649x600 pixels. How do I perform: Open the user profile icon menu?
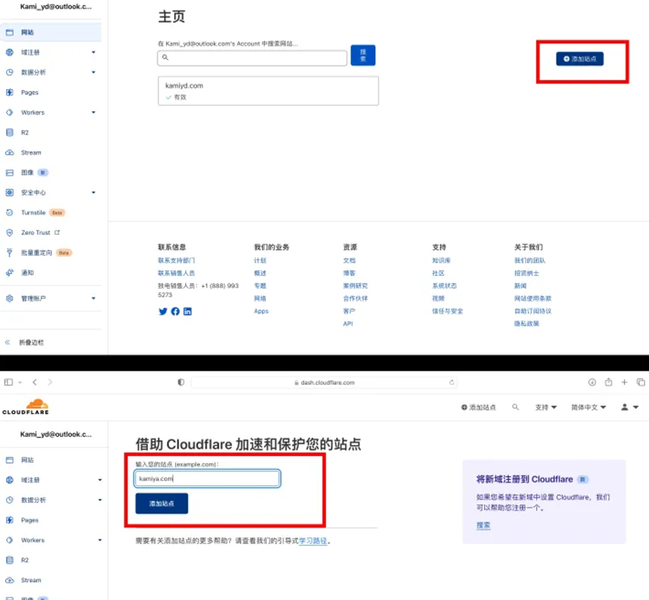630,407
